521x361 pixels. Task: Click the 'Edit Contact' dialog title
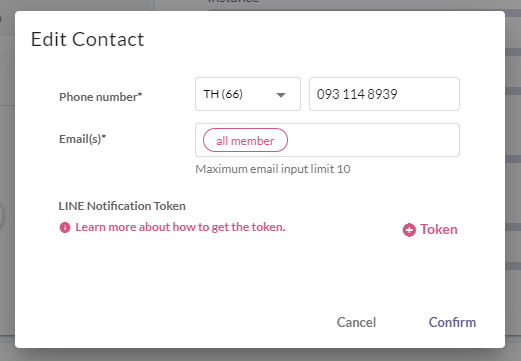(87, 39)
